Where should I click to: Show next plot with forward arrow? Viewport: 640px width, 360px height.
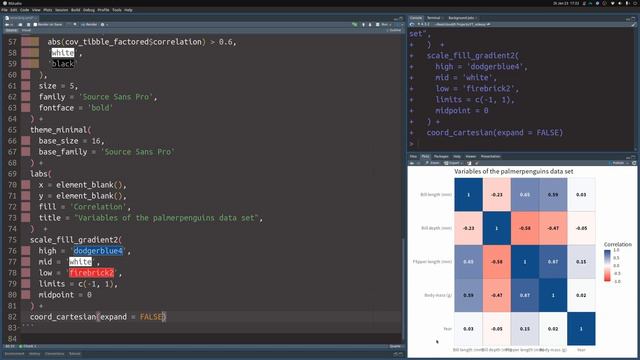[x=418, y=163]
